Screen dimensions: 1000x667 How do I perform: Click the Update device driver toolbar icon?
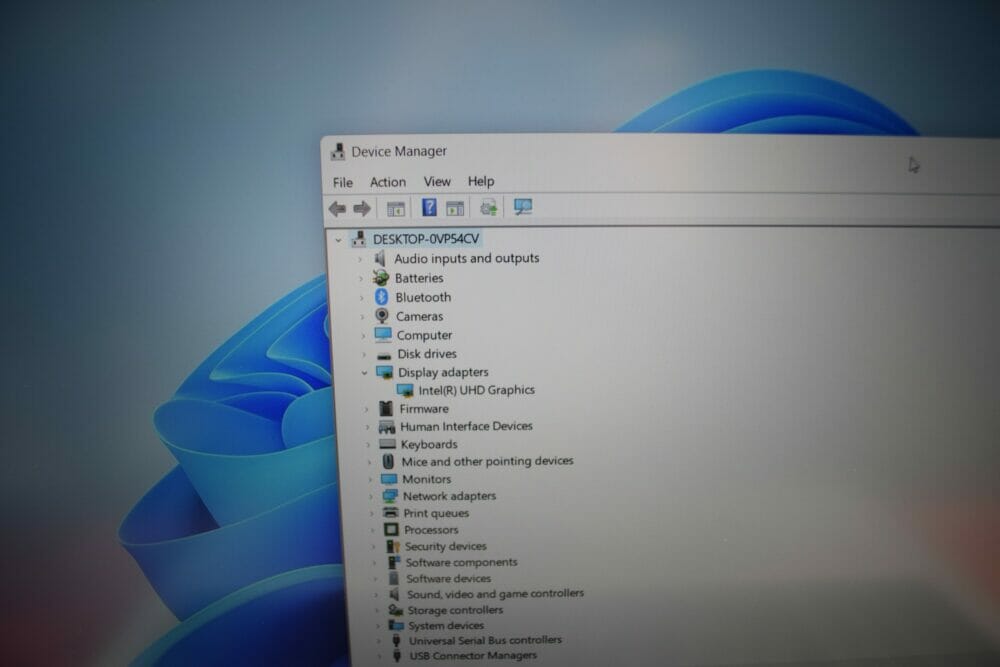click(489, 207)
